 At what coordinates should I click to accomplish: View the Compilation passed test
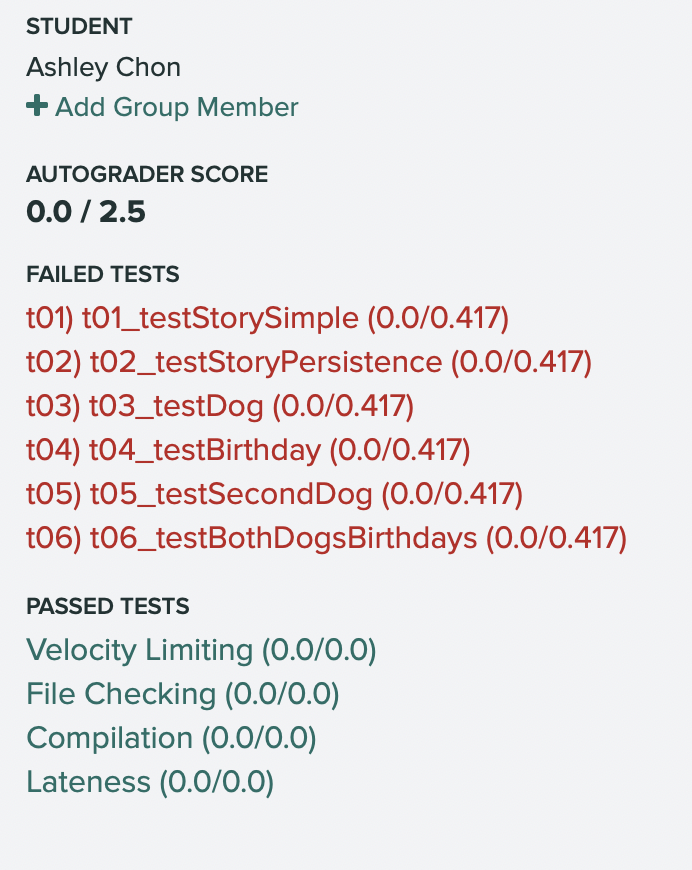click(x=171, y=738)
